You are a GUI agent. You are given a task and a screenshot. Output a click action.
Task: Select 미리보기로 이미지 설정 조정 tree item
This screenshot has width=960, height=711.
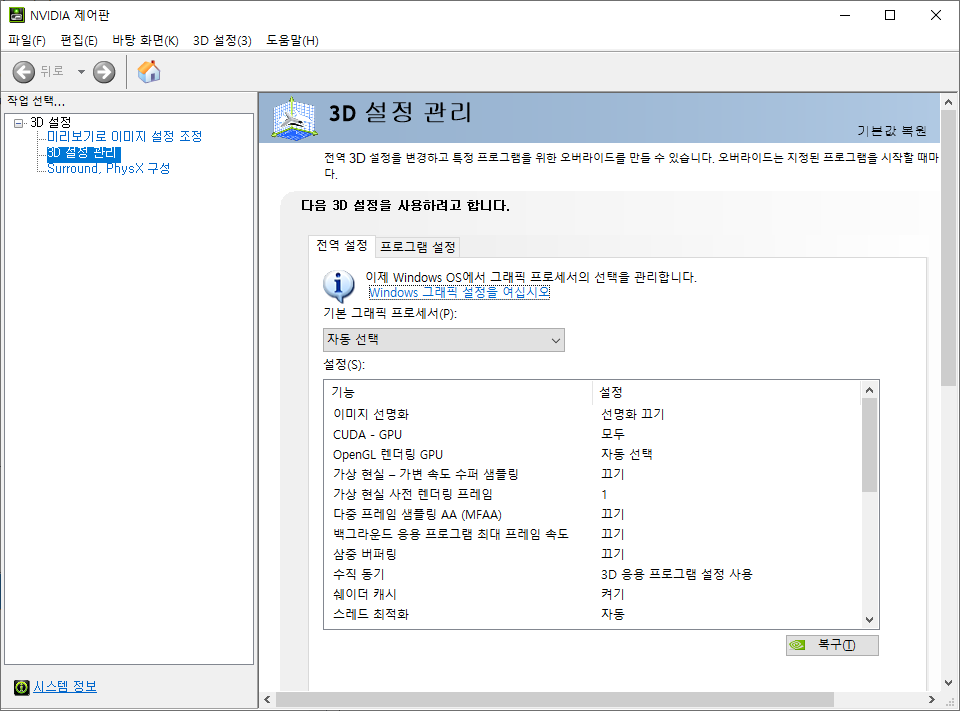(124, 136)
